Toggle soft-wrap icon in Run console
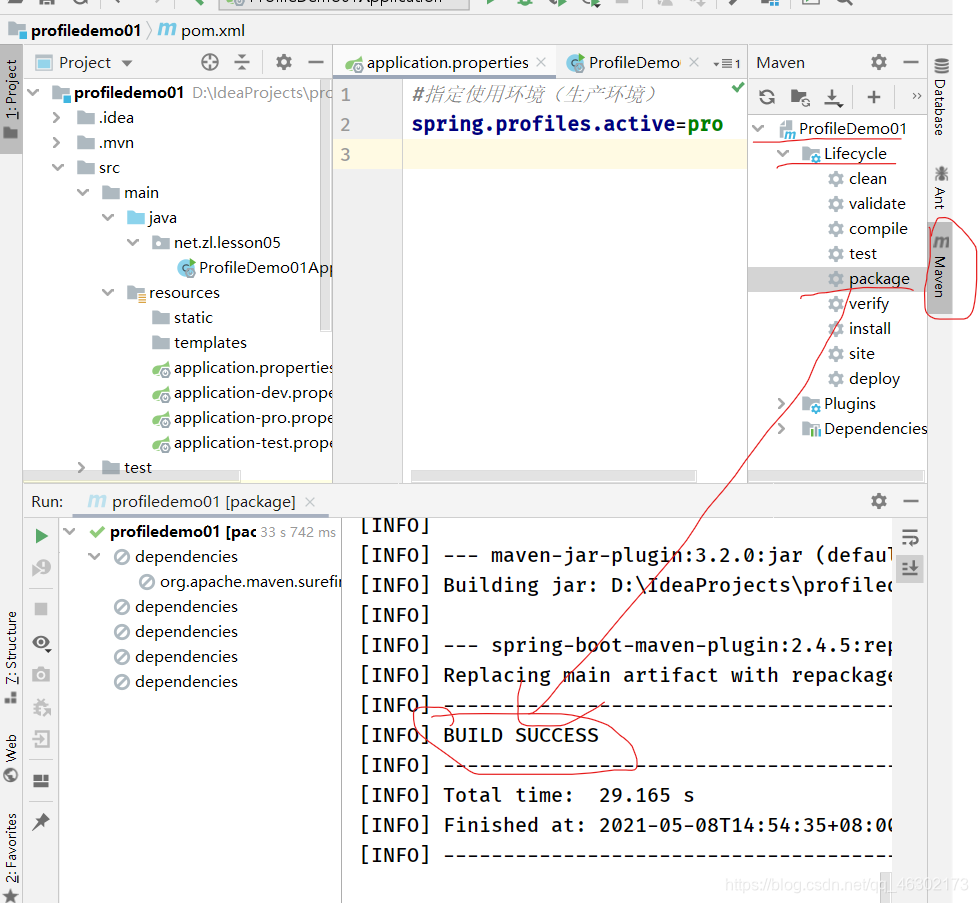 pos(910,537)
